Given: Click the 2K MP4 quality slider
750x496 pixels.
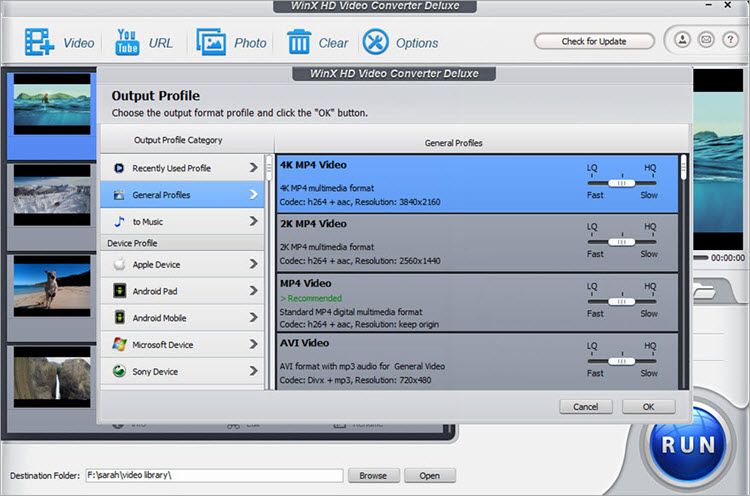Looking at the screenshot, I should pos(621,242).
